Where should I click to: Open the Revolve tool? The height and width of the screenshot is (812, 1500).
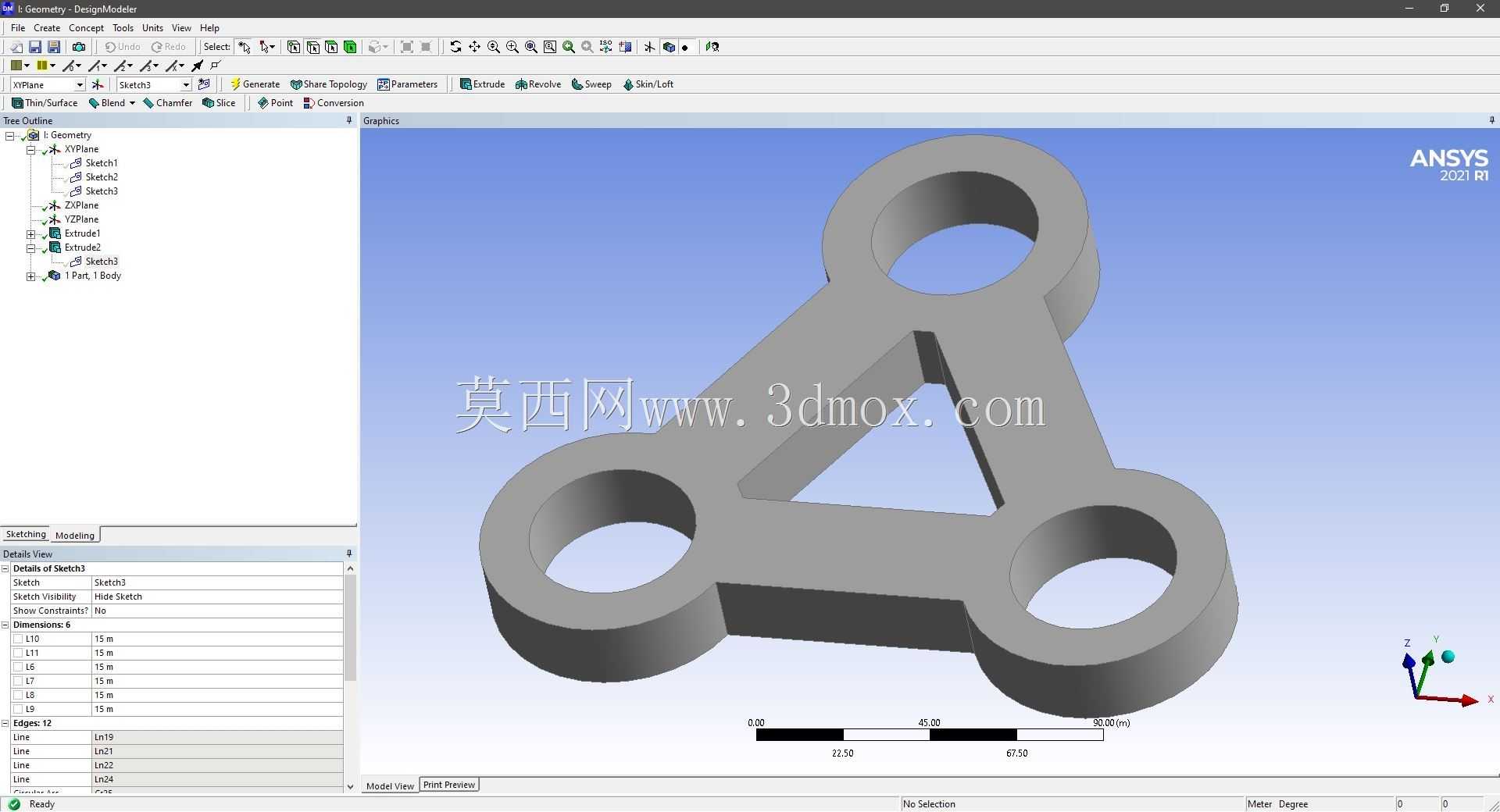pos(538,84)
